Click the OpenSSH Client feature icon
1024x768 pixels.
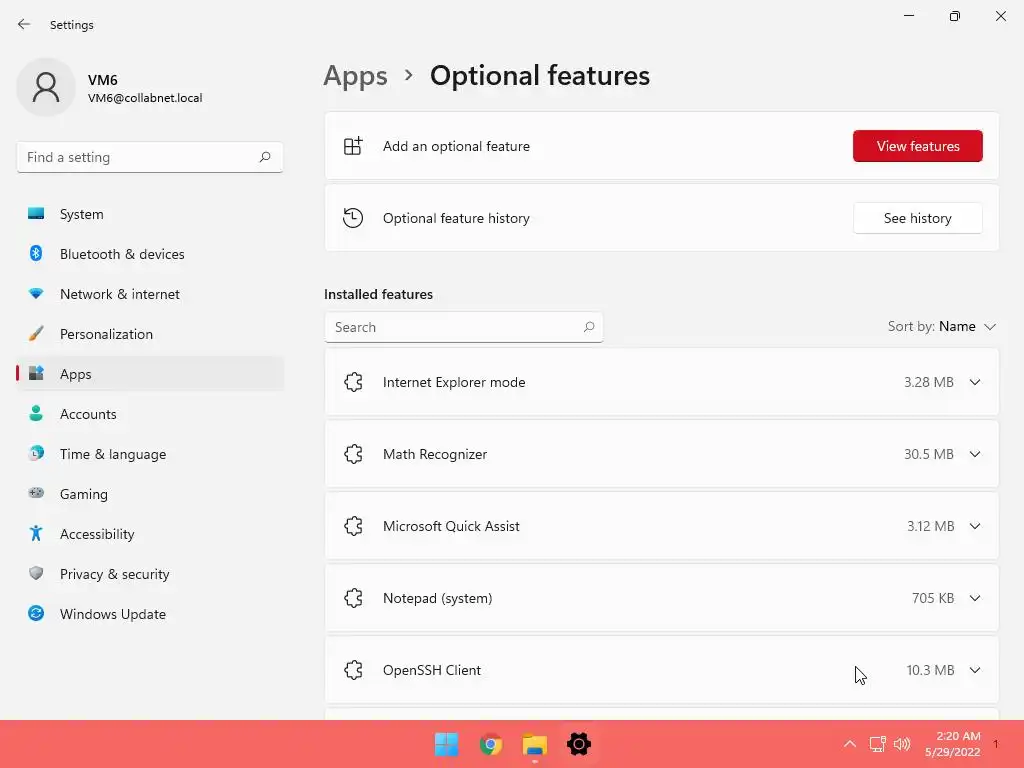pos(353,670)
